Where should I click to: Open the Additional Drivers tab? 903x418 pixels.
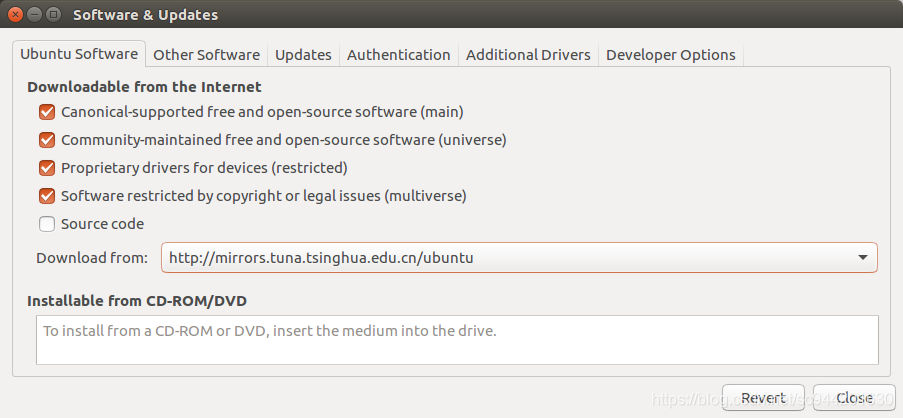[528, 55]
